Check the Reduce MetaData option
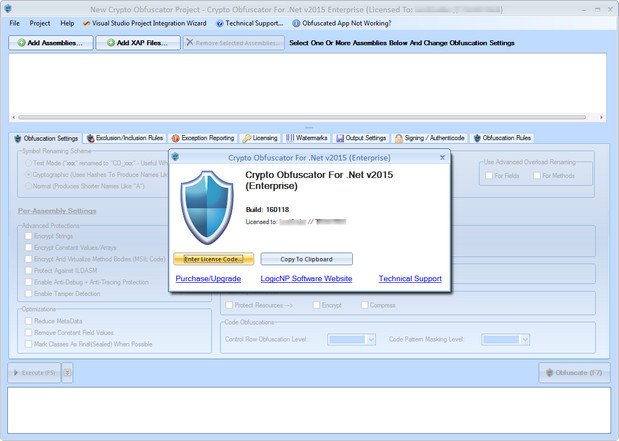 coord(28,321)
